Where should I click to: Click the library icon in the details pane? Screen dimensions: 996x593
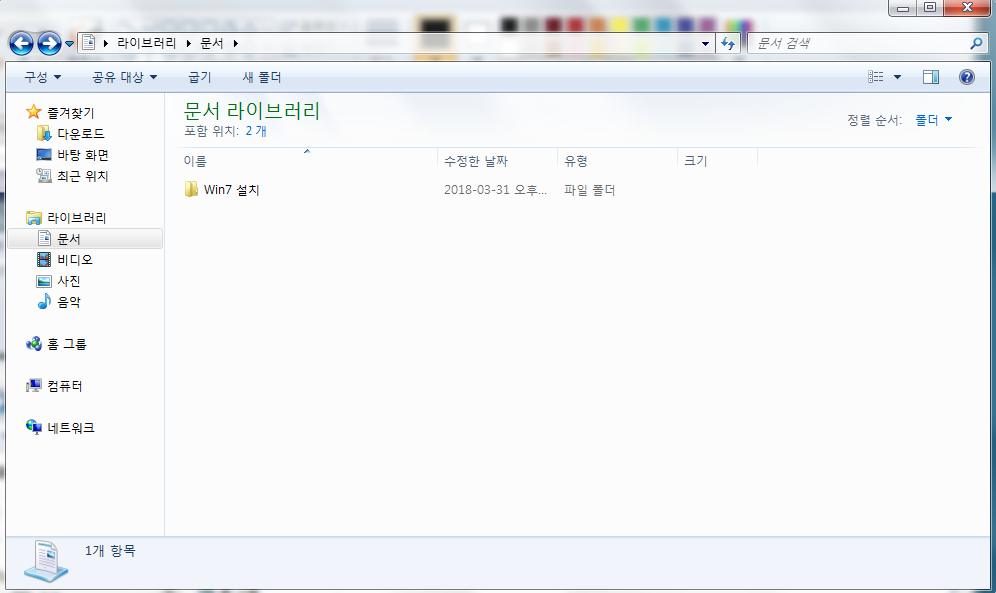[46, 562]
